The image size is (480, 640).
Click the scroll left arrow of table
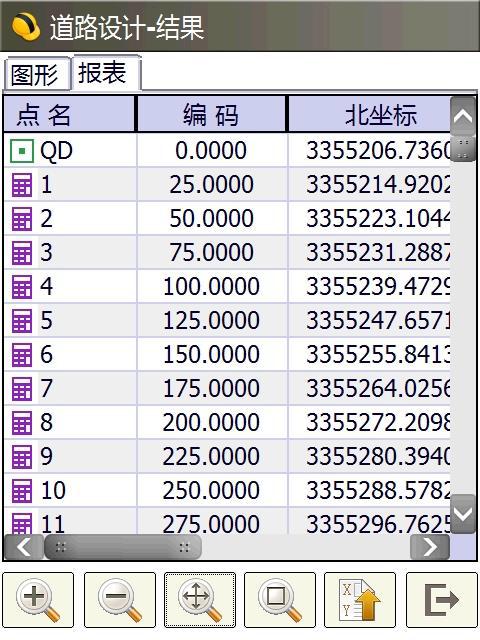[24, 547]
